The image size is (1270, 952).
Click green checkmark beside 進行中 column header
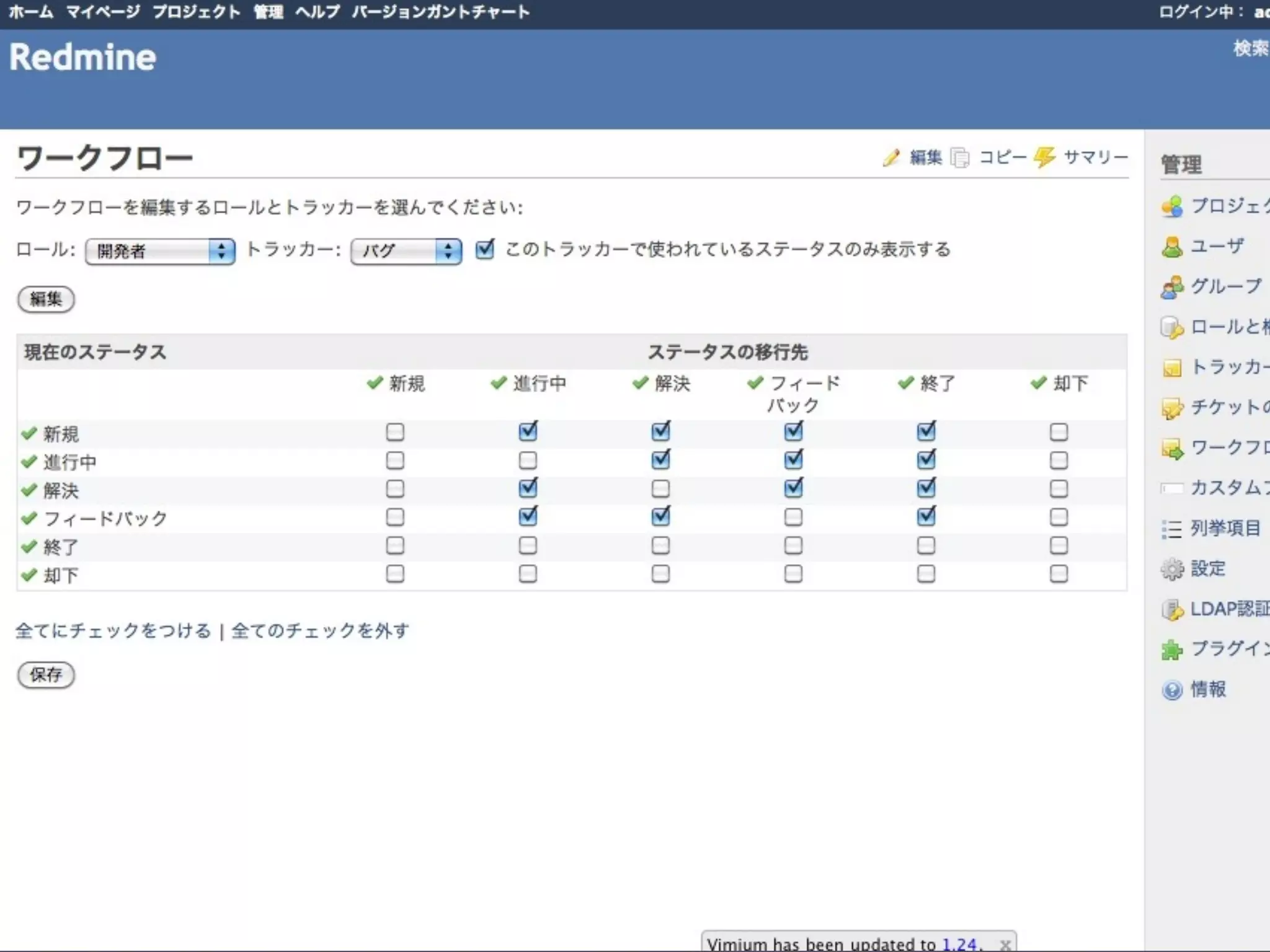499,383
